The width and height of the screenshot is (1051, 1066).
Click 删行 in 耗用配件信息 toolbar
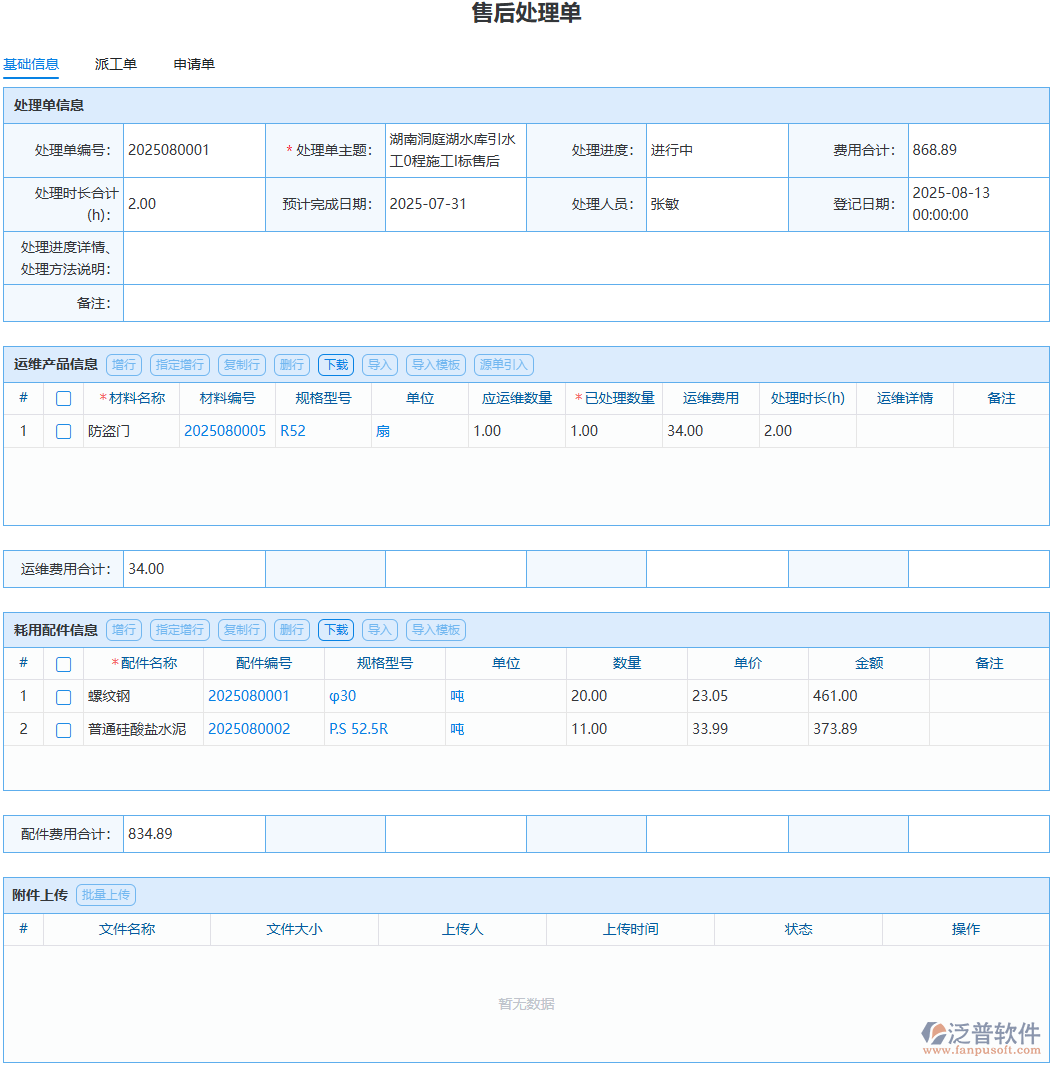[x=291, y=630]
